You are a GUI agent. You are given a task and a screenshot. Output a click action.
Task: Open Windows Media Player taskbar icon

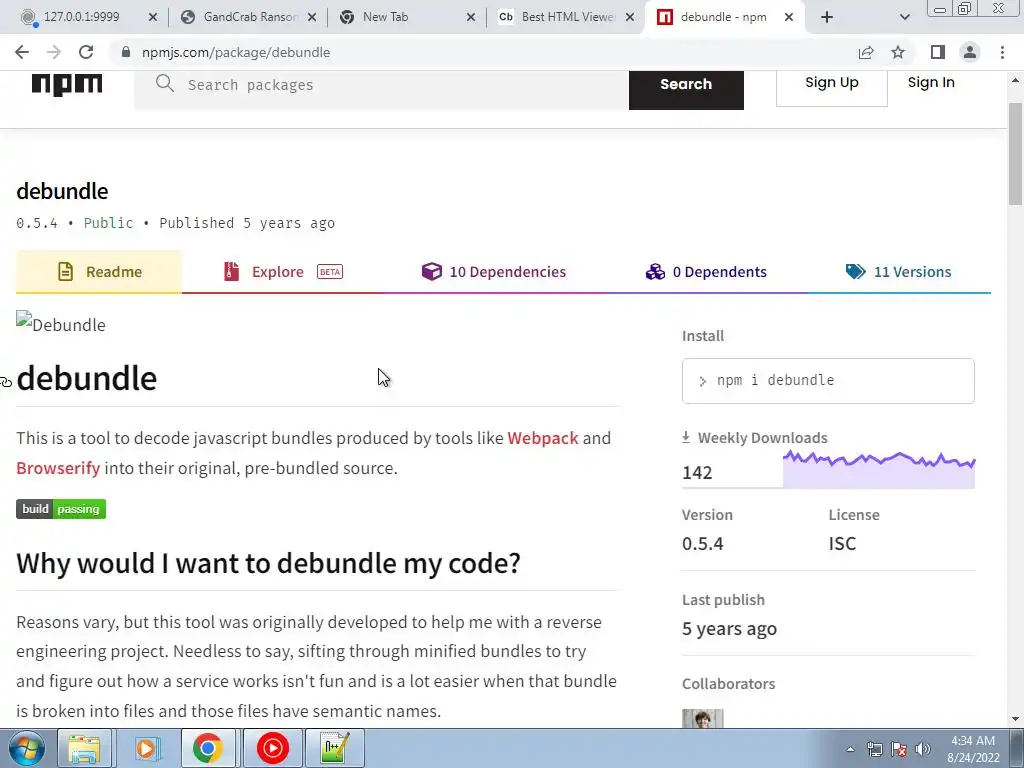(147, 748)
